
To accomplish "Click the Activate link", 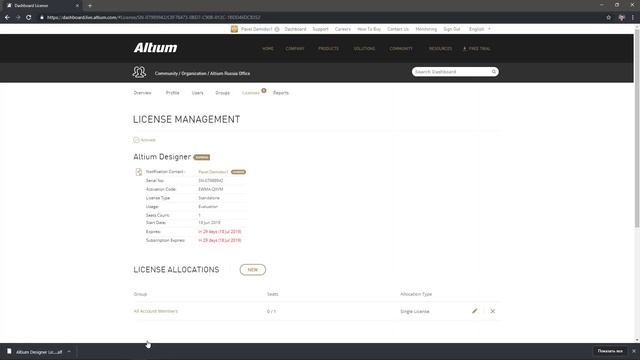I will tap(148, 140).
